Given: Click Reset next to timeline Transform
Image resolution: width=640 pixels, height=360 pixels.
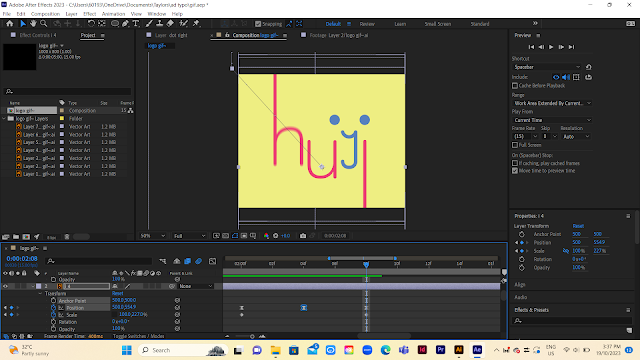Looking at the screenshot, I should coord(118,293).
